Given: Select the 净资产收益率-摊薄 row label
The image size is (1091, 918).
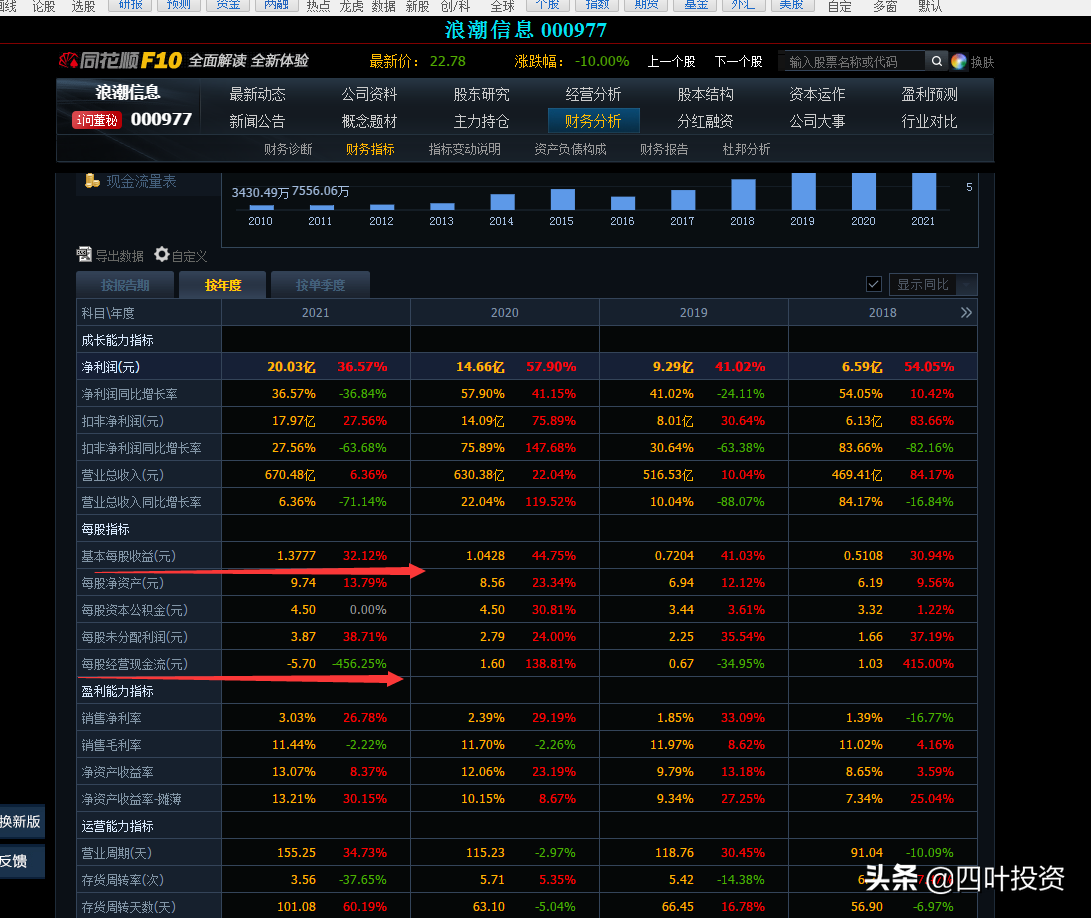Looking at the screenshot, I should pos(132,799).
